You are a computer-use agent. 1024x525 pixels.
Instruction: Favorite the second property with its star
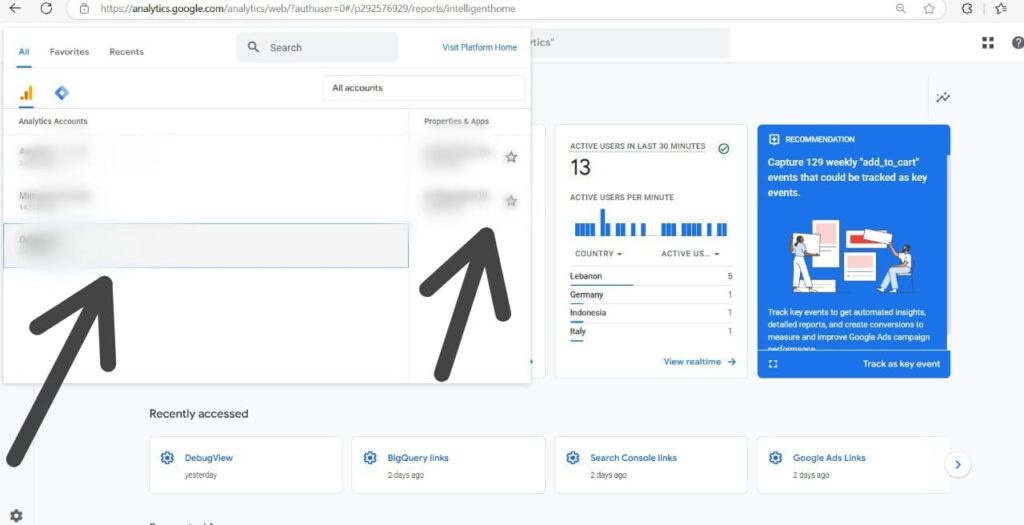pos(511,201)
